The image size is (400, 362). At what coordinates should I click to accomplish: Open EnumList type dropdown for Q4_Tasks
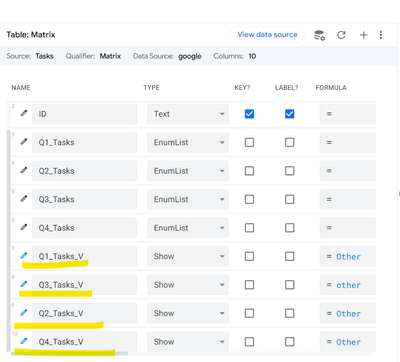tap(188, 228)
